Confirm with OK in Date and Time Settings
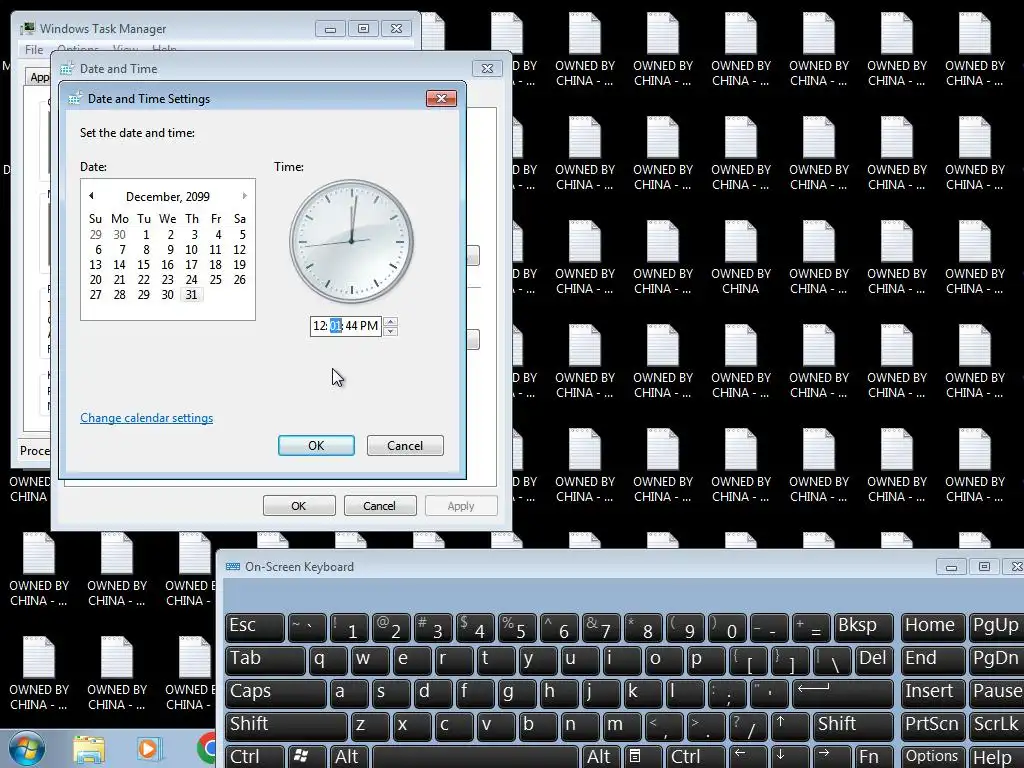 [x=316, y=445]
